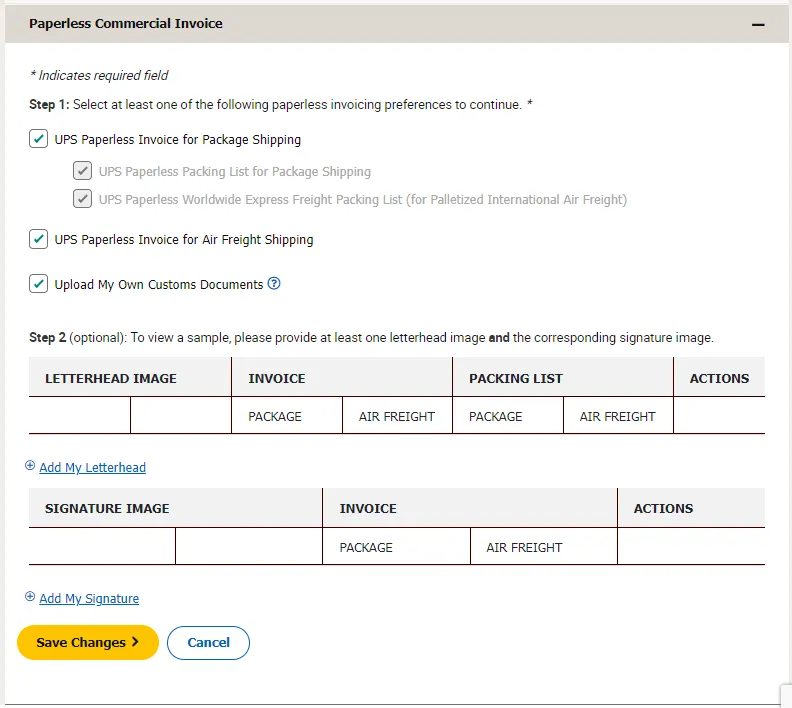Click ACTIONS header in the letterhead table

pos(719,378)
